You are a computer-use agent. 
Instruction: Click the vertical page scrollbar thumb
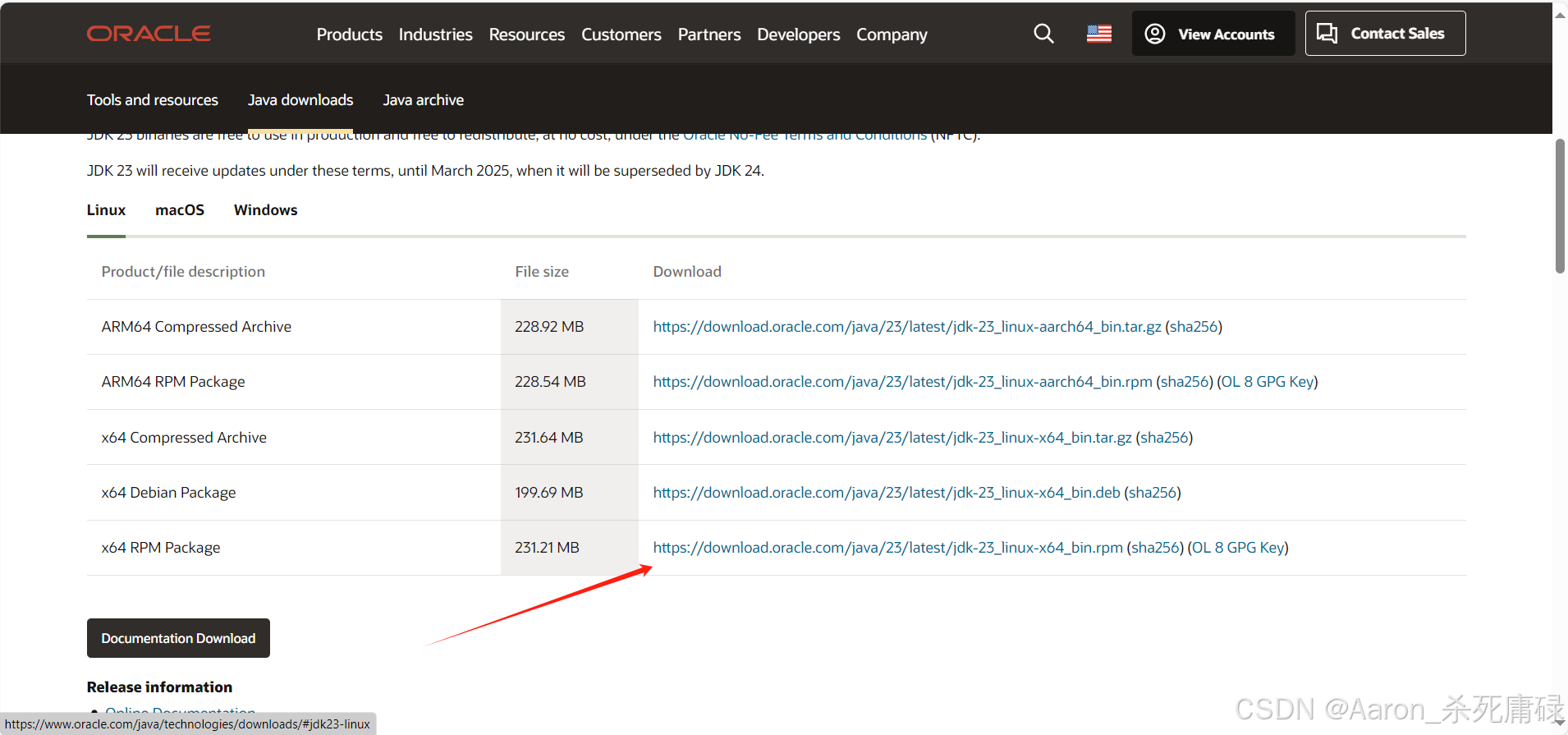pyautogui.click(x=1560, y=205)
